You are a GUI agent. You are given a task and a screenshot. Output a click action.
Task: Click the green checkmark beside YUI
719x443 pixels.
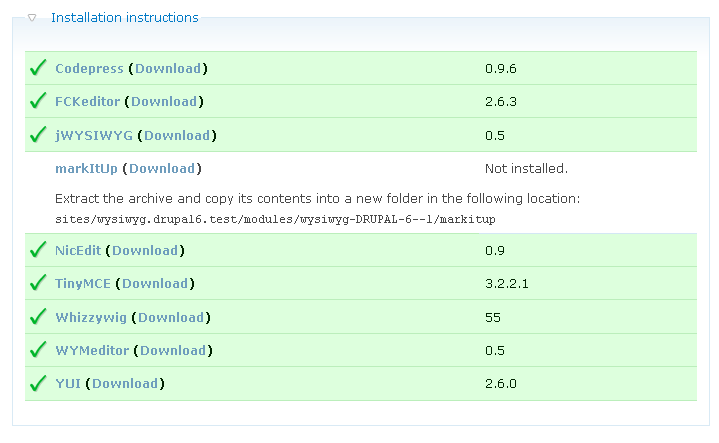[38, 382]
